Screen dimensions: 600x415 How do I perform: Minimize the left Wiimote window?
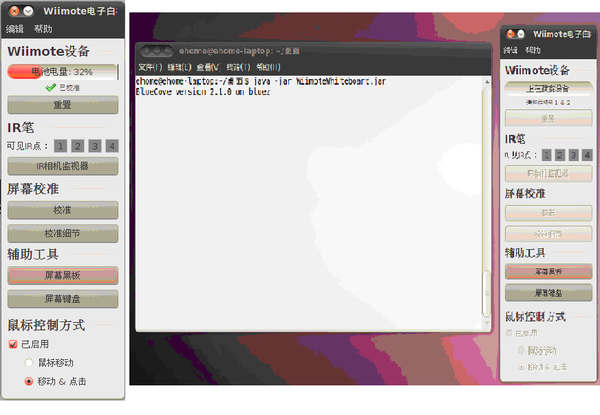pos(28,11)
